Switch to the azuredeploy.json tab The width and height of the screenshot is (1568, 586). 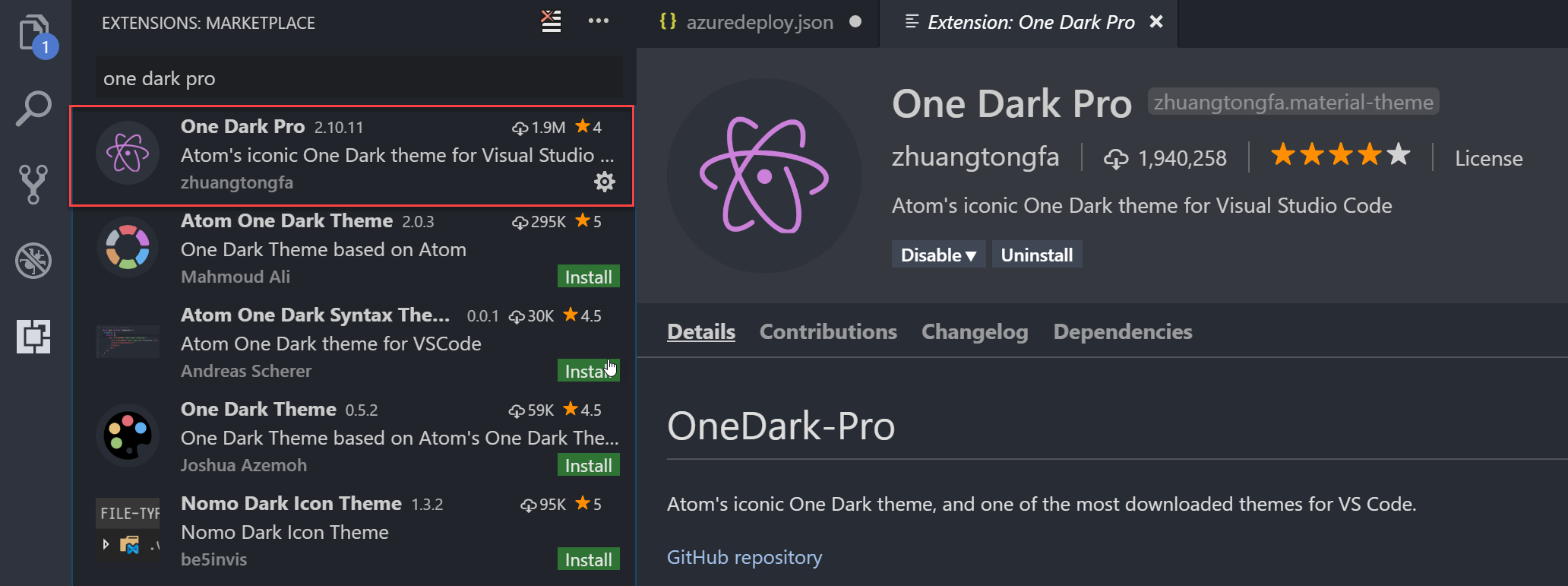coord(760,22)
